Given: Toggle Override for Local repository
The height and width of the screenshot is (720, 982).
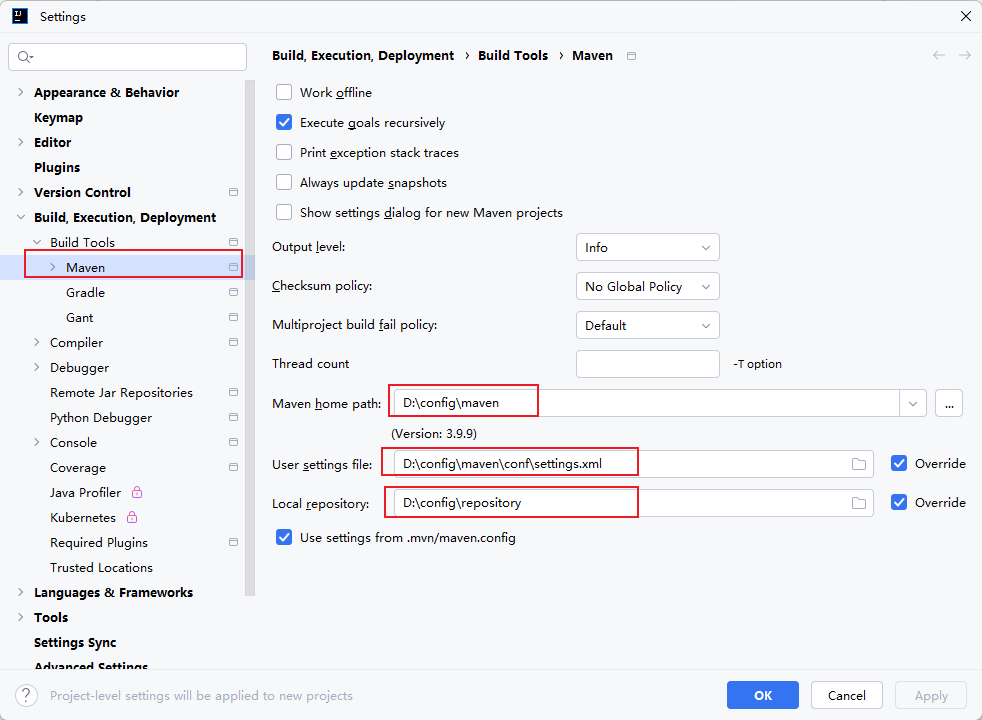Looking at the screenshot, I should (x=899, y=503).
